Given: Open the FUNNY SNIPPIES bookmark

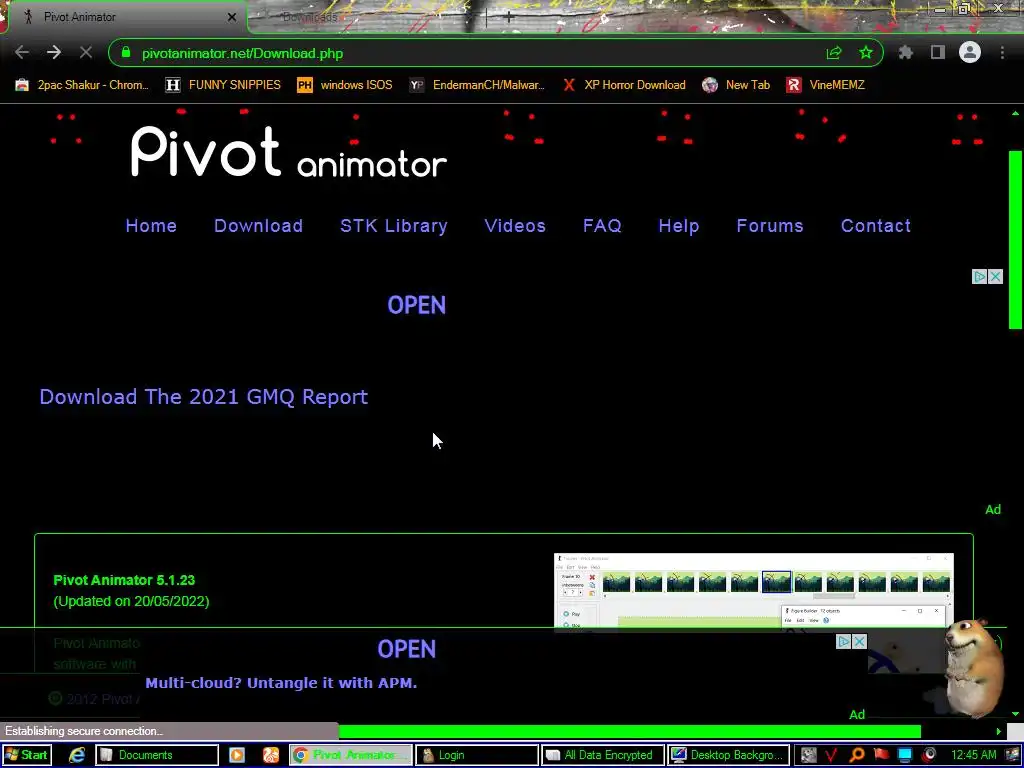Looking at the screenshot, I should point(223,85).
